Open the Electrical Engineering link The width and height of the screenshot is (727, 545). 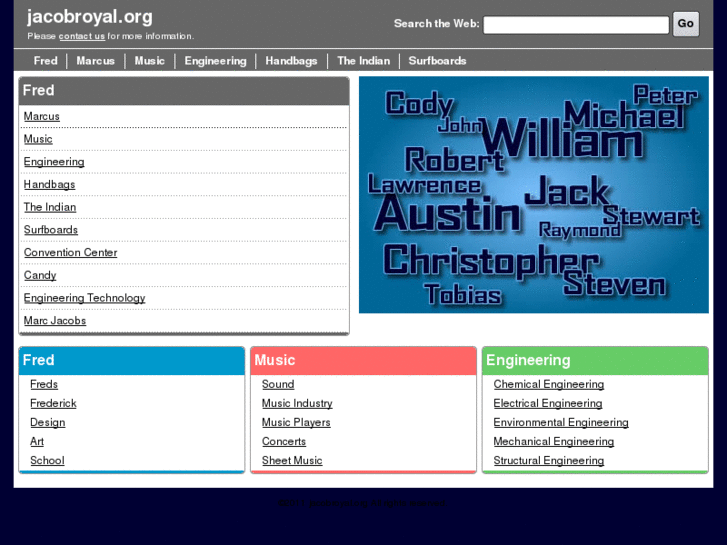pos(548,404)
